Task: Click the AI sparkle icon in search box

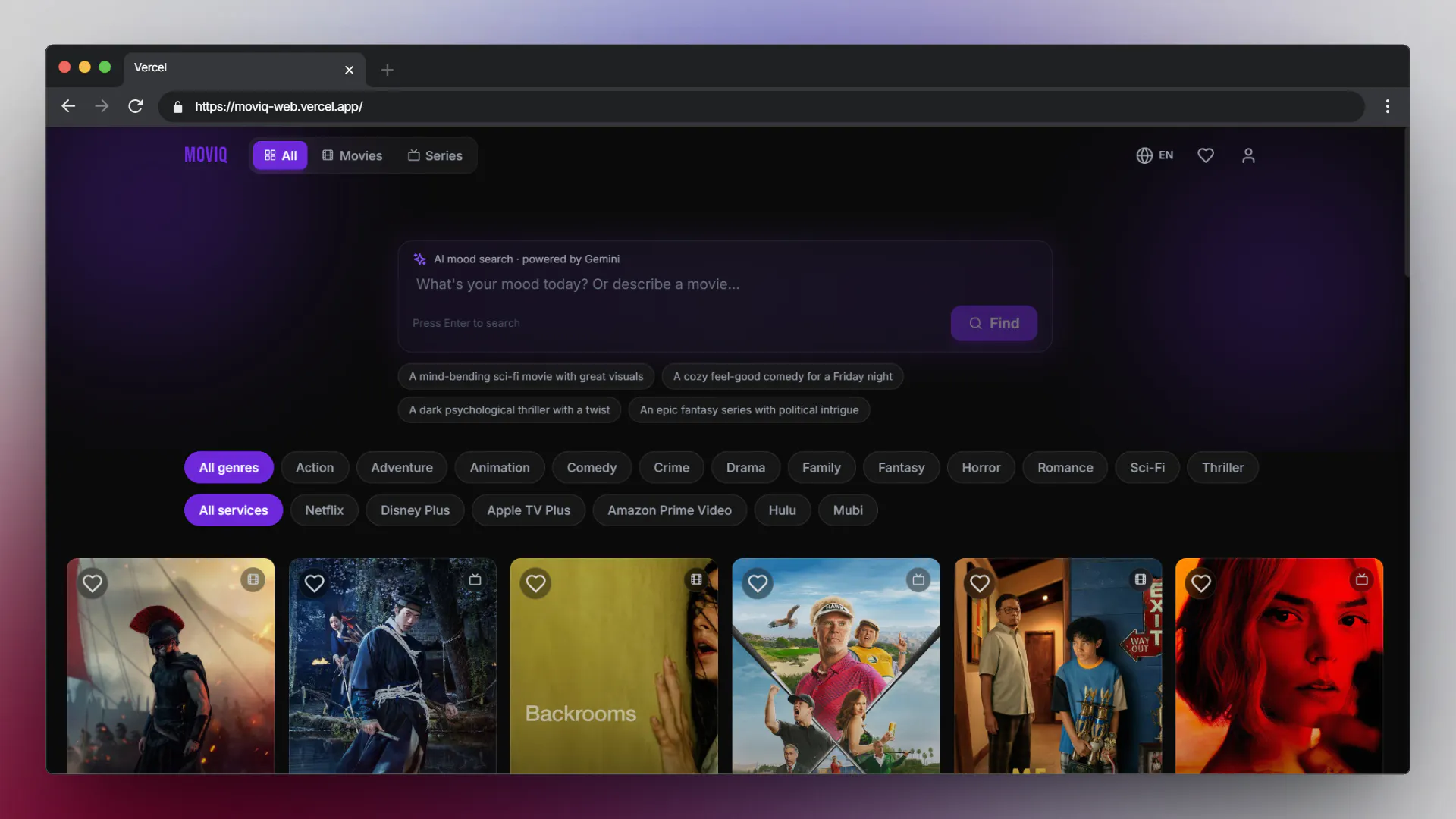Action: tap(419, 259)
